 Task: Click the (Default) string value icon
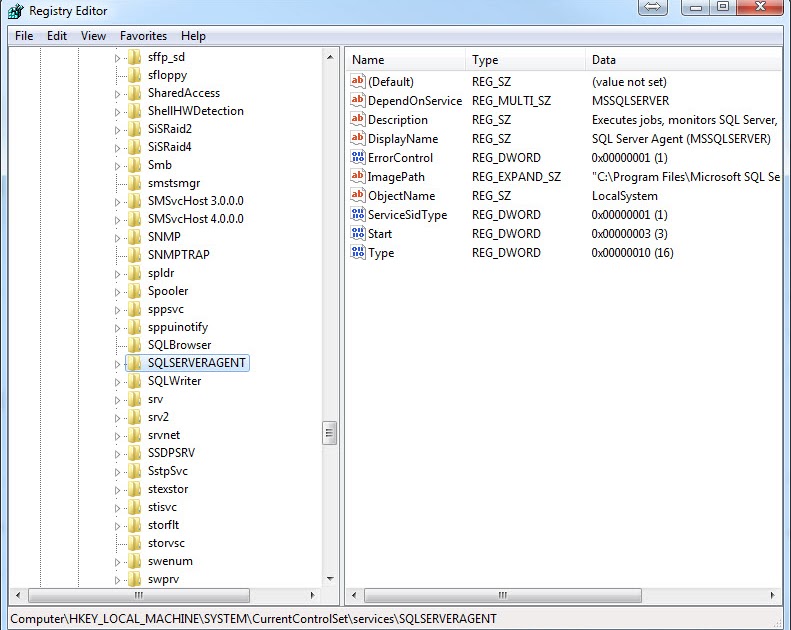point(358,81)
